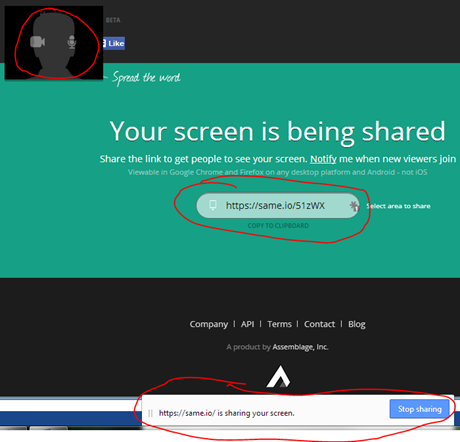Open the Assemblage, Inc. link
460x442 pixels.
tap(300, 347)
